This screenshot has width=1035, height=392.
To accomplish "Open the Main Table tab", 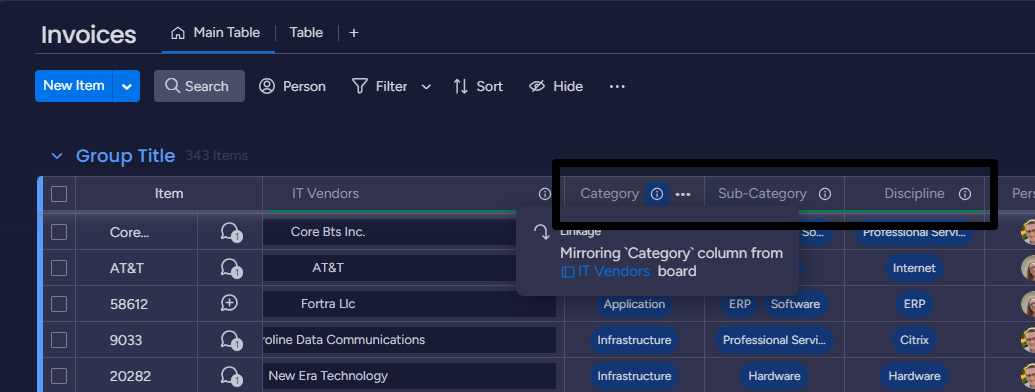I will tap(215, 32).
